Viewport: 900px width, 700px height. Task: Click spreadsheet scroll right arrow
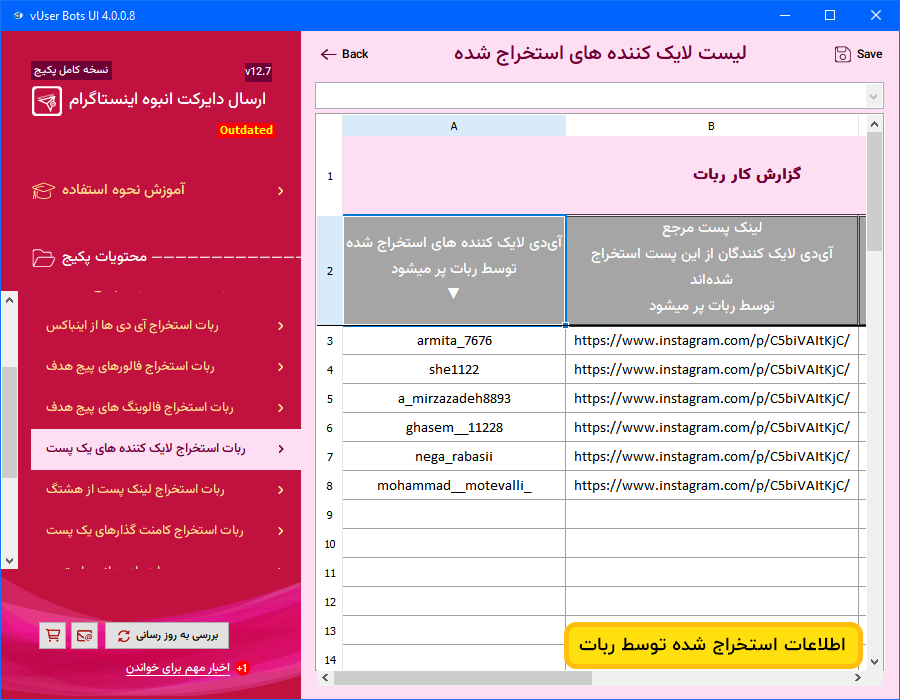tap(858, 678)
